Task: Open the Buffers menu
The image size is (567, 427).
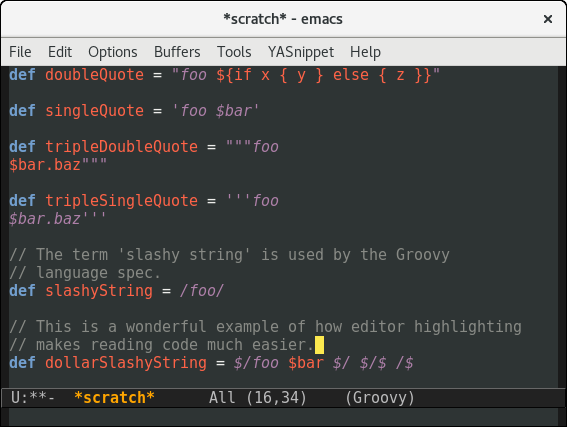Action: point(177,52)
